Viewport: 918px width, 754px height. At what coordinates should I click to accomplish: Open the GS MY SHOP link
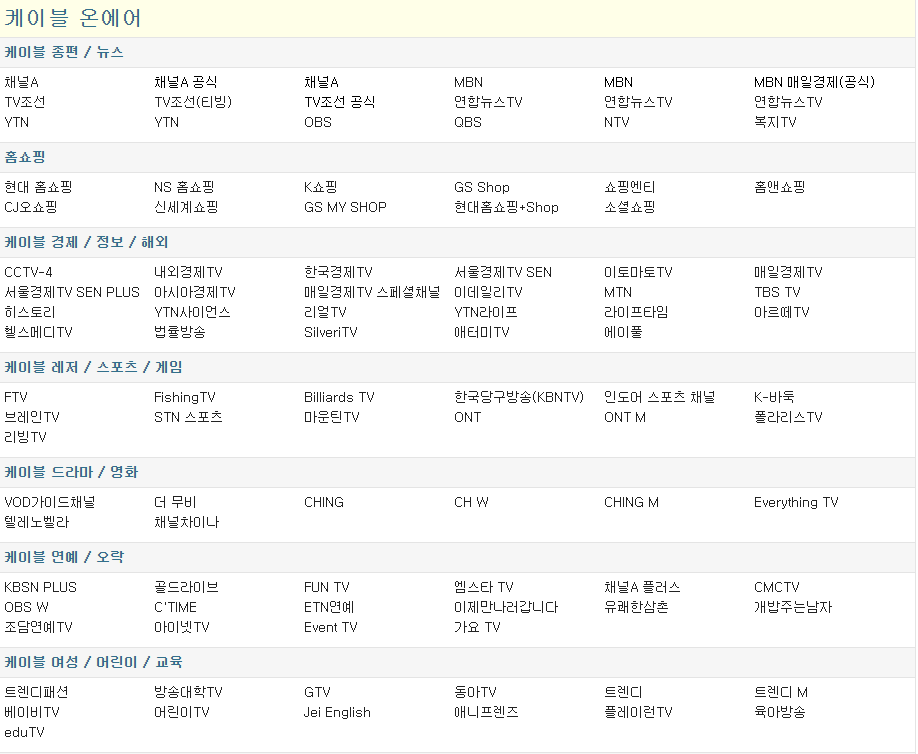[x=345, y=207]
